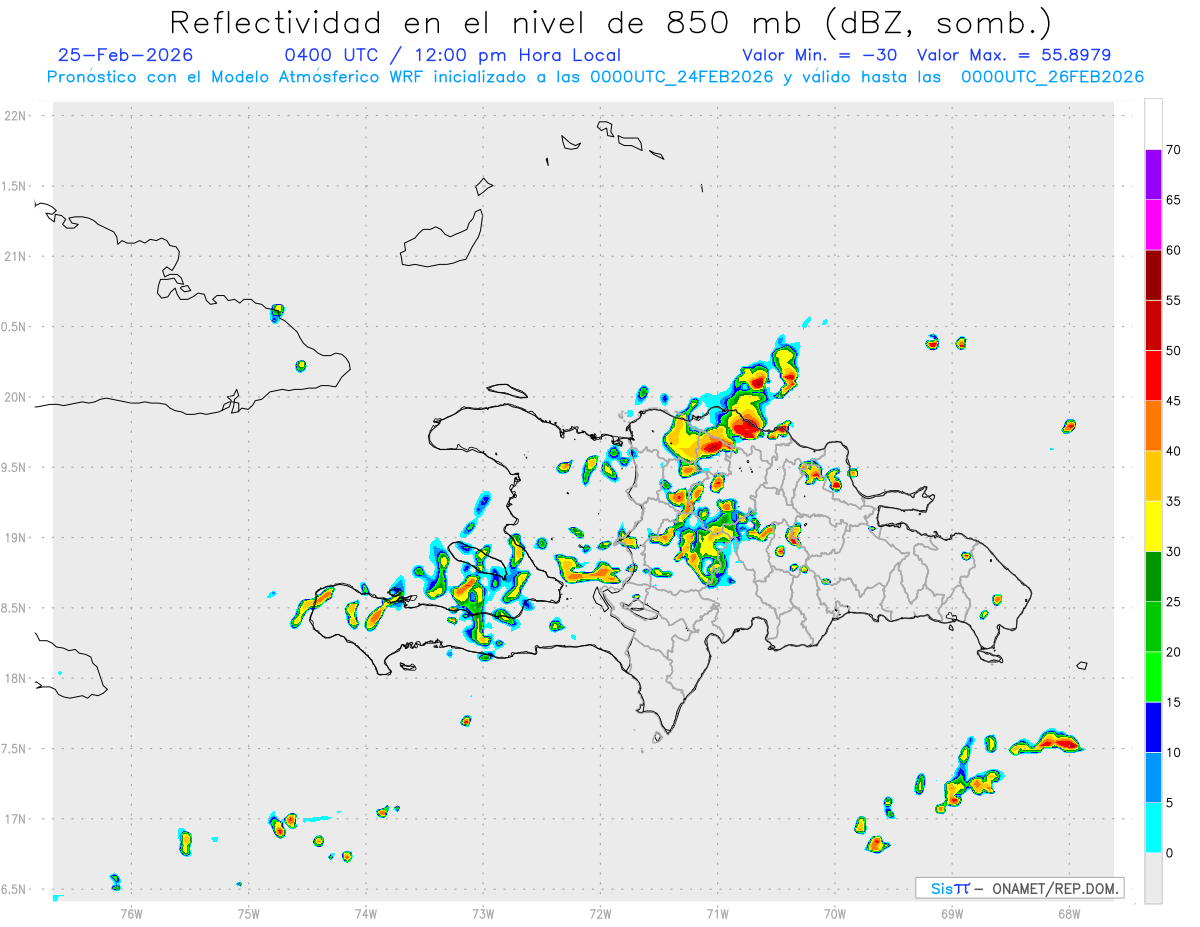Click the '20' colorbar label
Image resolution: width=1200 pixels, height=927 pixels.
click(x=1173, y=652)
